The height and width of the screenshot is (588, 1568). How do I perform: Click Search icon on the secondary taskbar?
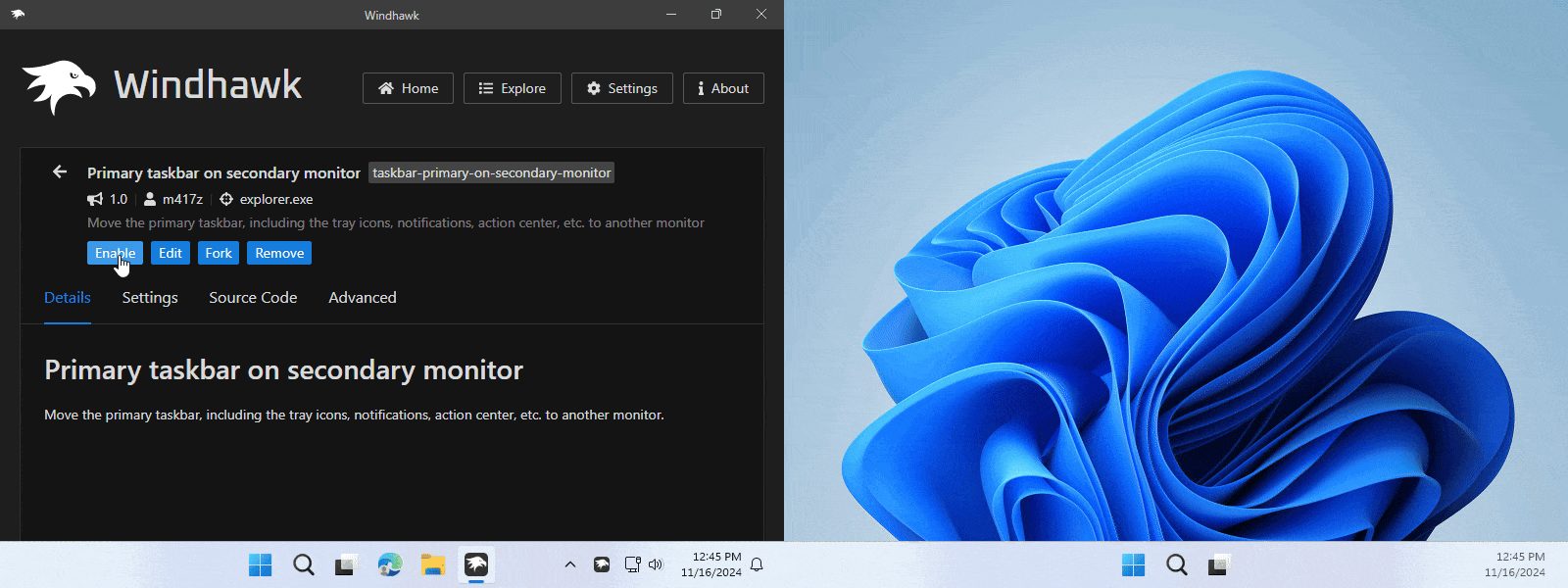pos(1177,564)
